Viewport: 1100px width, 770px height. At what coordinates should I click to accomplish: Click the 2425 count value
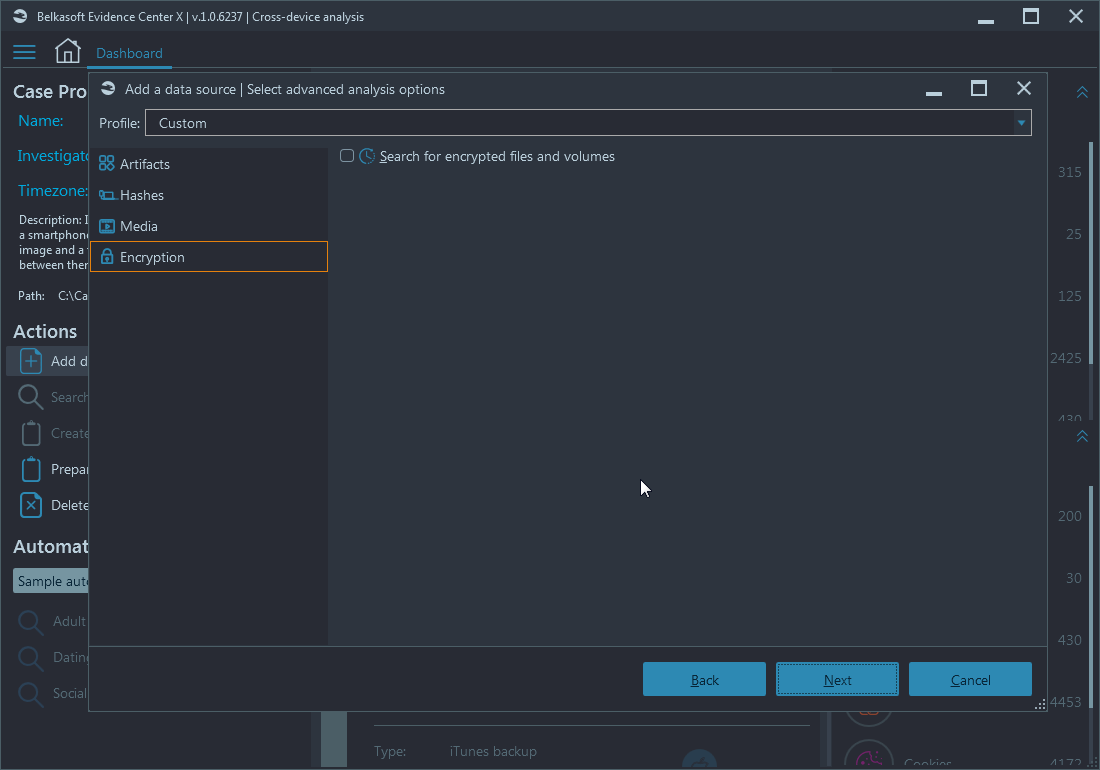1066,358
